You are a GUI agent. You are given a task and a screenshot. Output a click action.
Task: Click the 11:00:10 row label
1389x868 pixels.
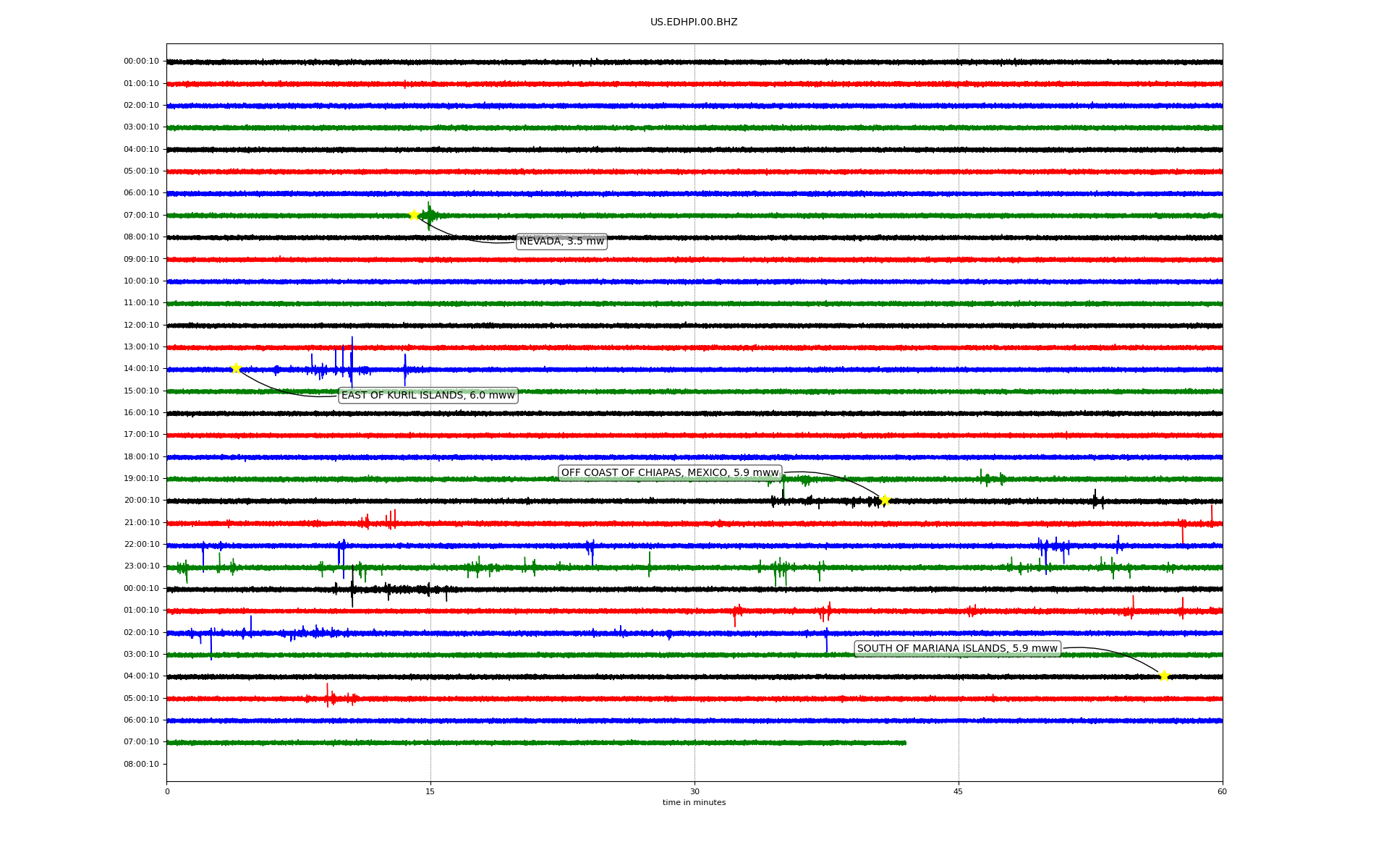pos(141,303)
